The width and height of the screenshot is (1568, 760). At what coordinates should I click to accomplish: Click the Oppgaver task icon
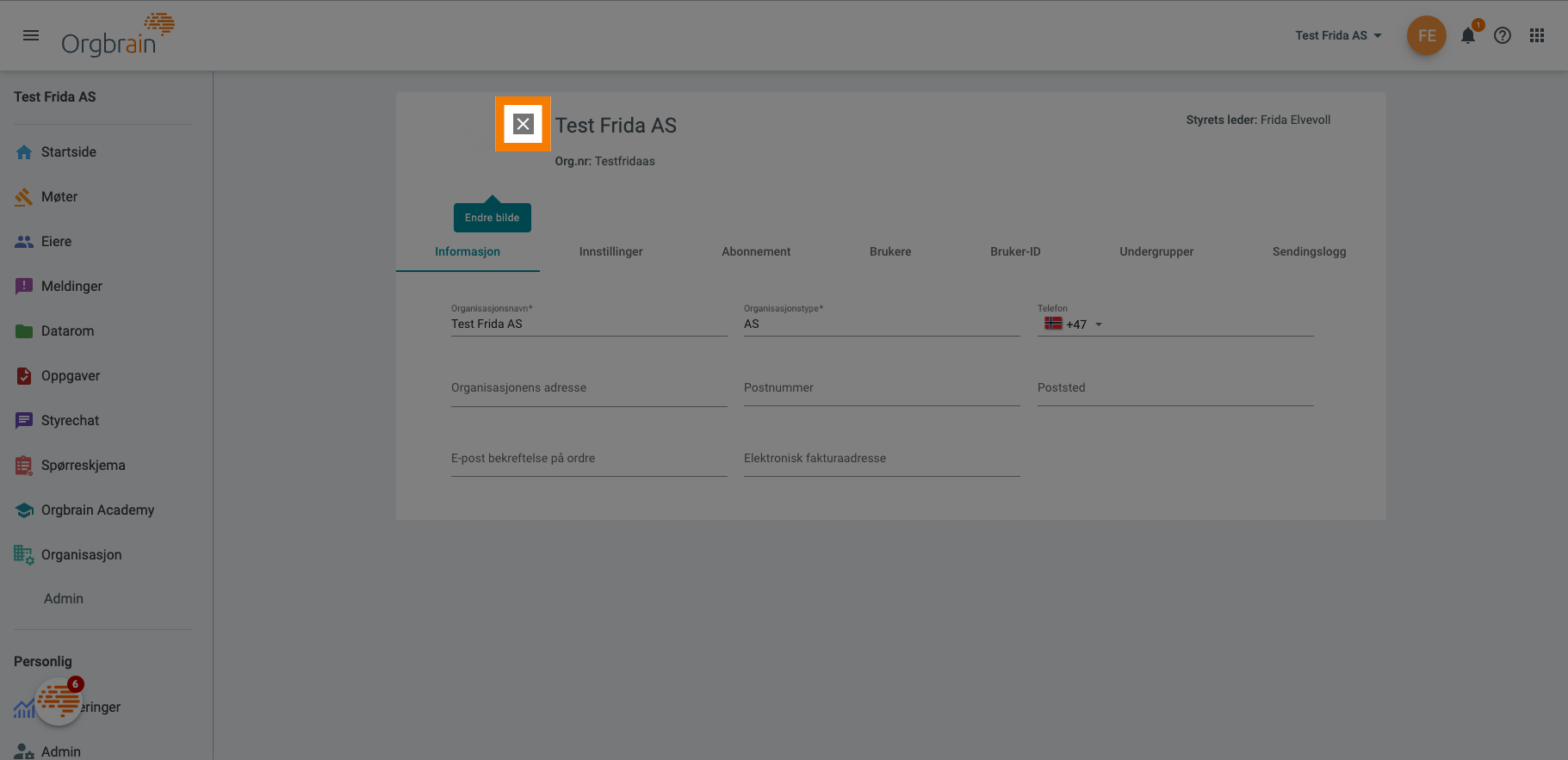click(24, 376)
